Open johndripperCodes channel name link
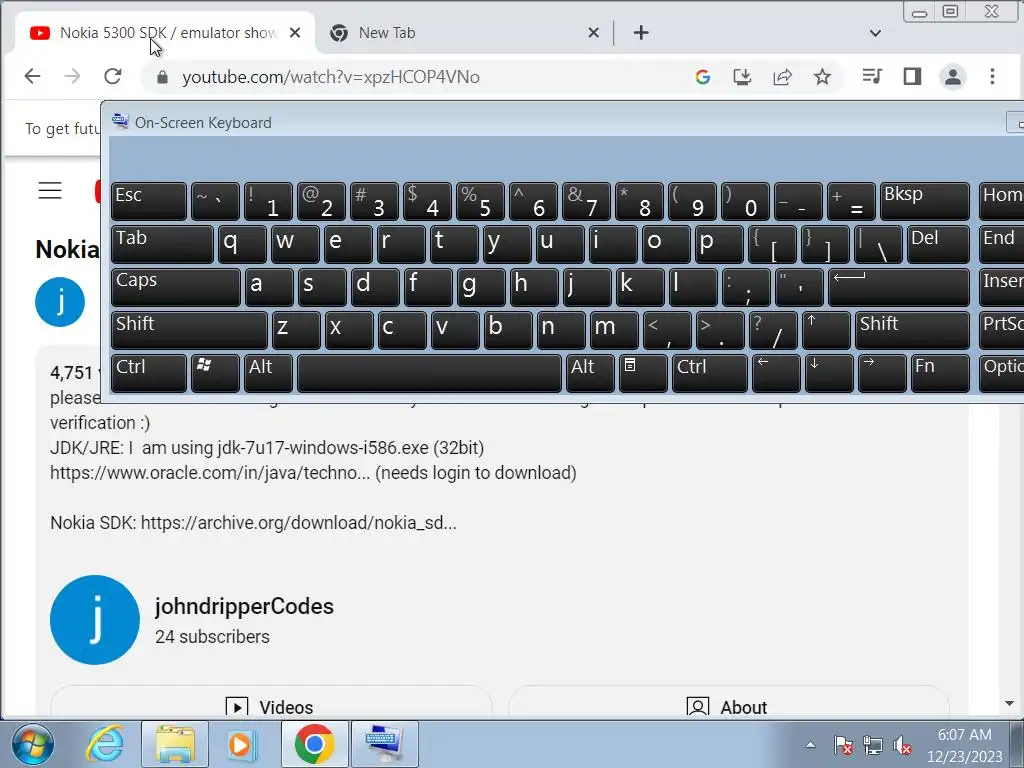This screenshot has height=768, width=1024. 244,606
